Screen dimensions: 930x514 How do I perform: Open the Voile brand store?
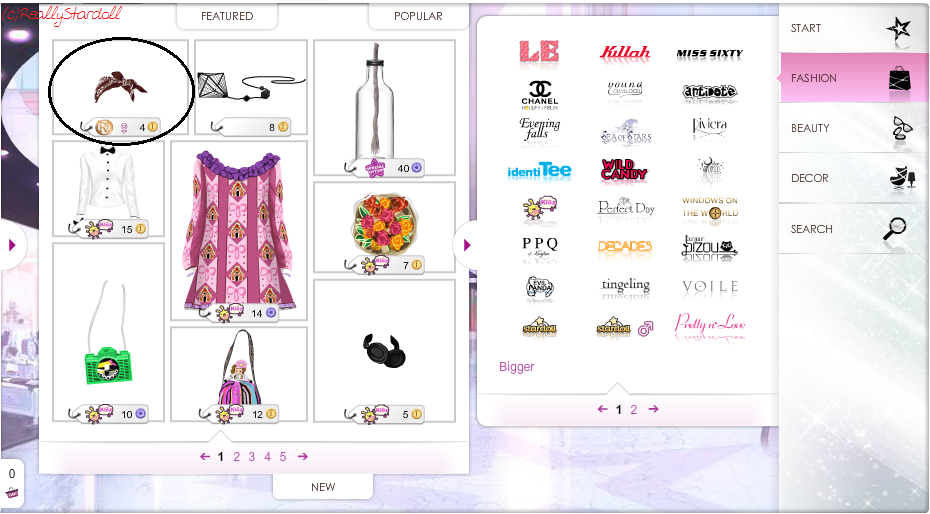[710, 287]
